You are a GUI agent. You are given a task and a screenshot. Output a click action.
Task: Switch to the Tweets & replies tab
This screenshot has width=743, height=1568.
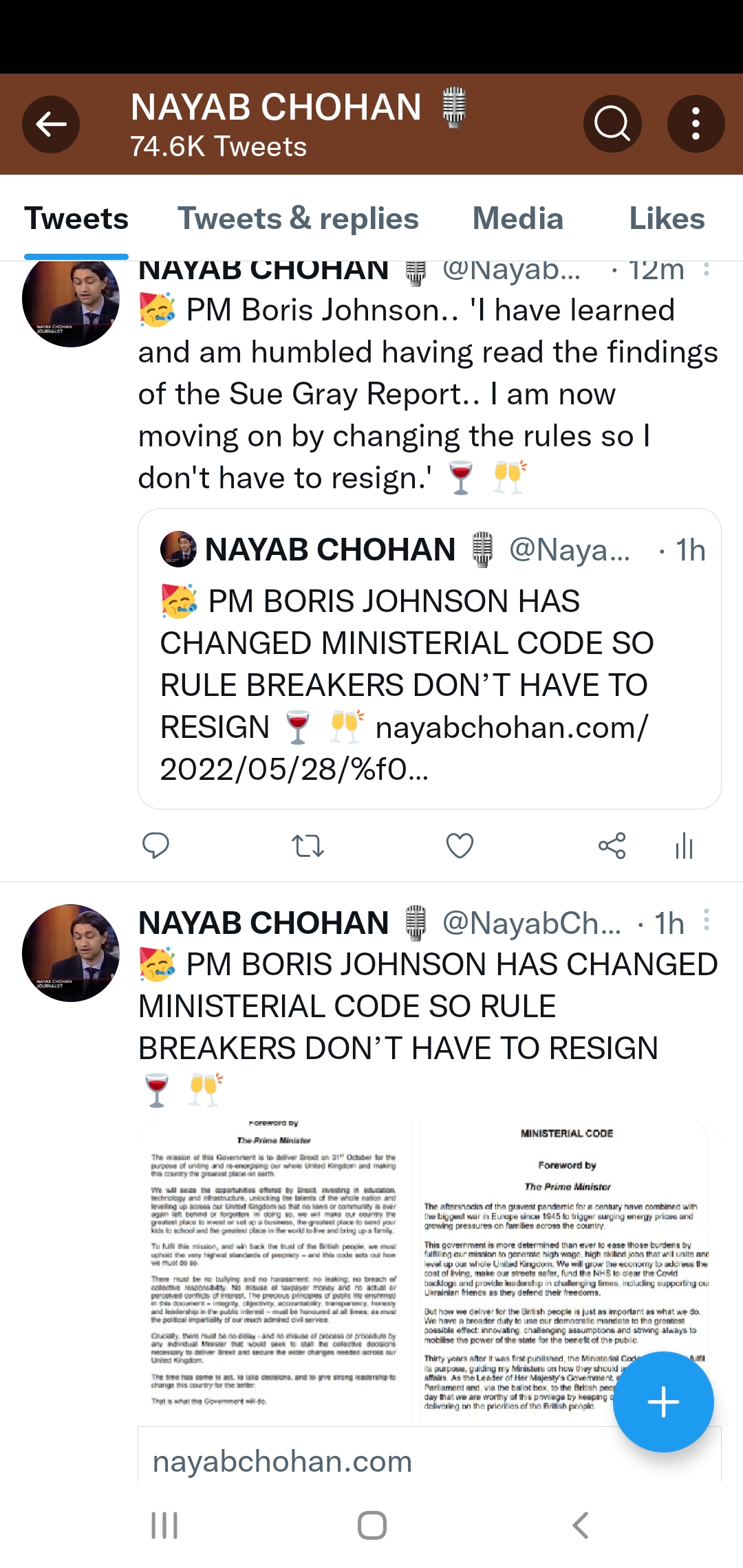[x=298, y=219]
